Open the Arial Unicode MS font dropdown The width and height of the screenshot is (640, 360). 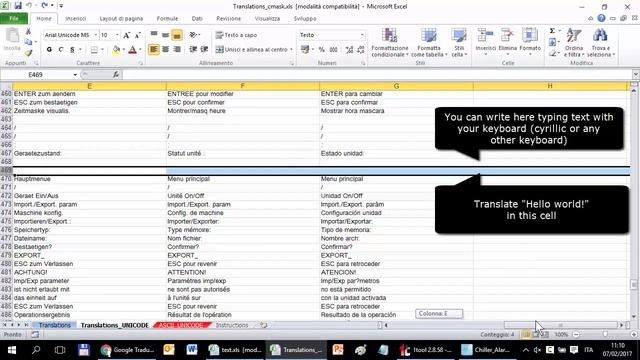click(96, 35)
